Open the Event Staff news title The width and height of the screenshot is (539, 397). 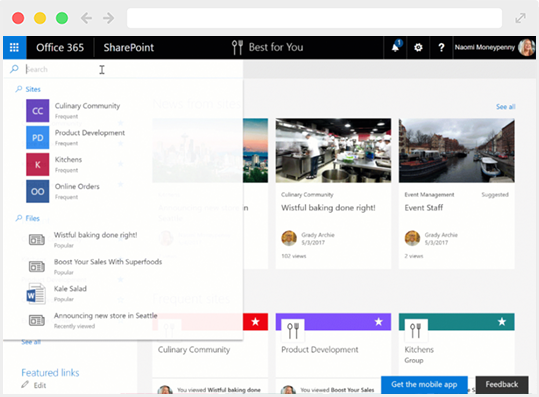click(424, 208)
